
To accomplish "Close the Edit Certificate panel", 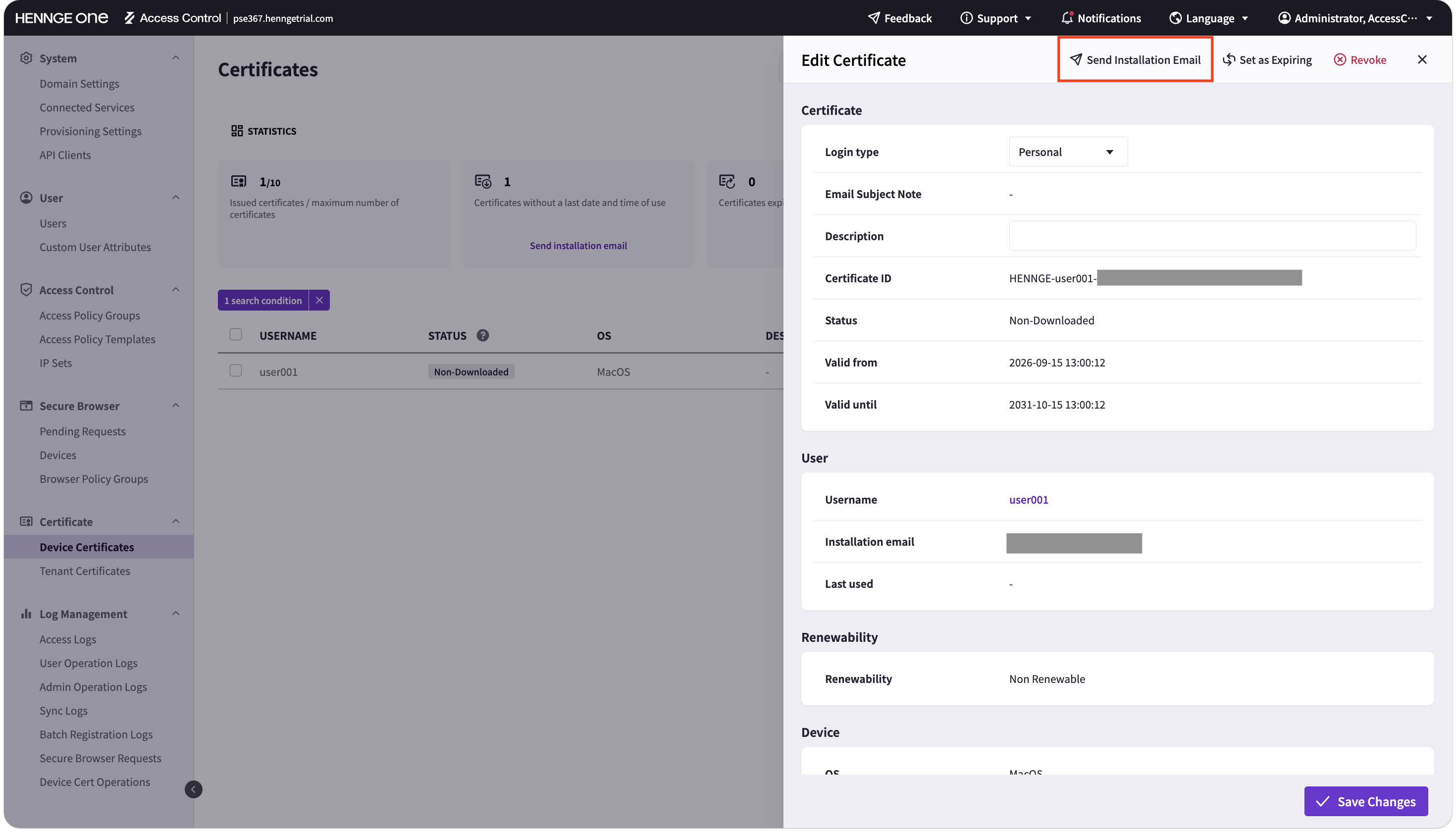I will (x=1422, y=59).
